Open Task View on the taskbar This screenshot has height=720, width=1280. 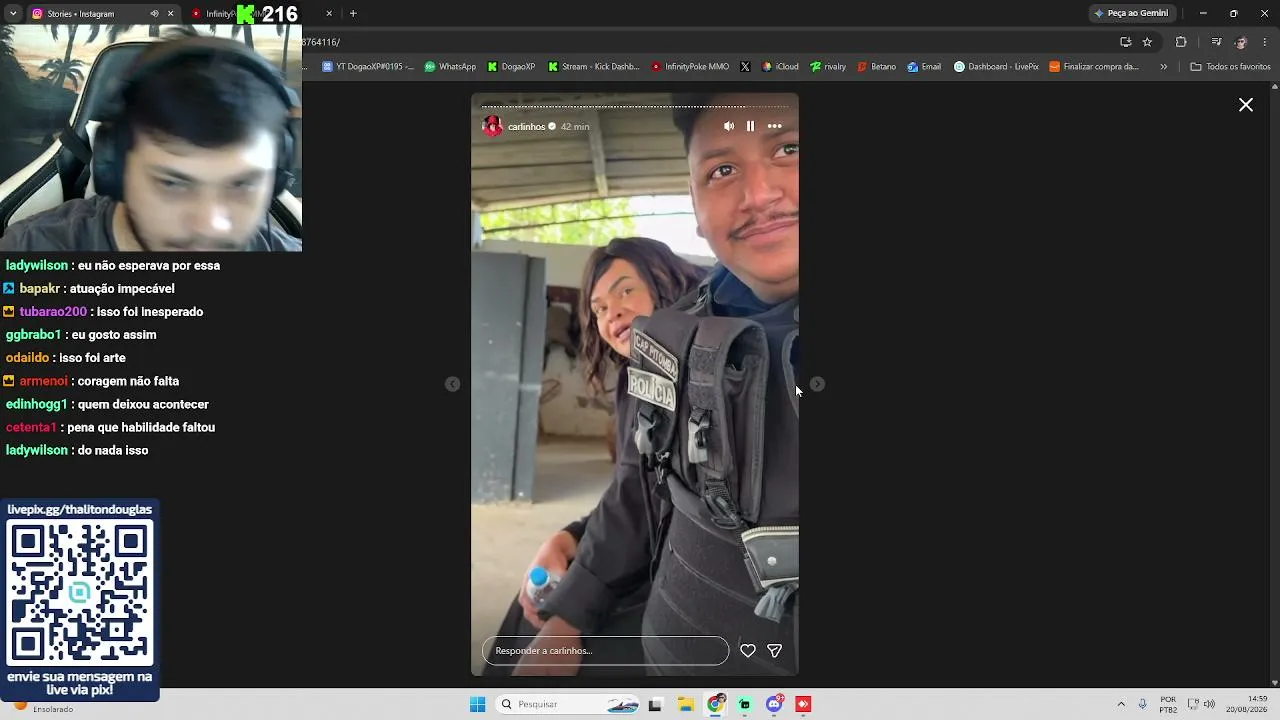(x=655, y=704)
